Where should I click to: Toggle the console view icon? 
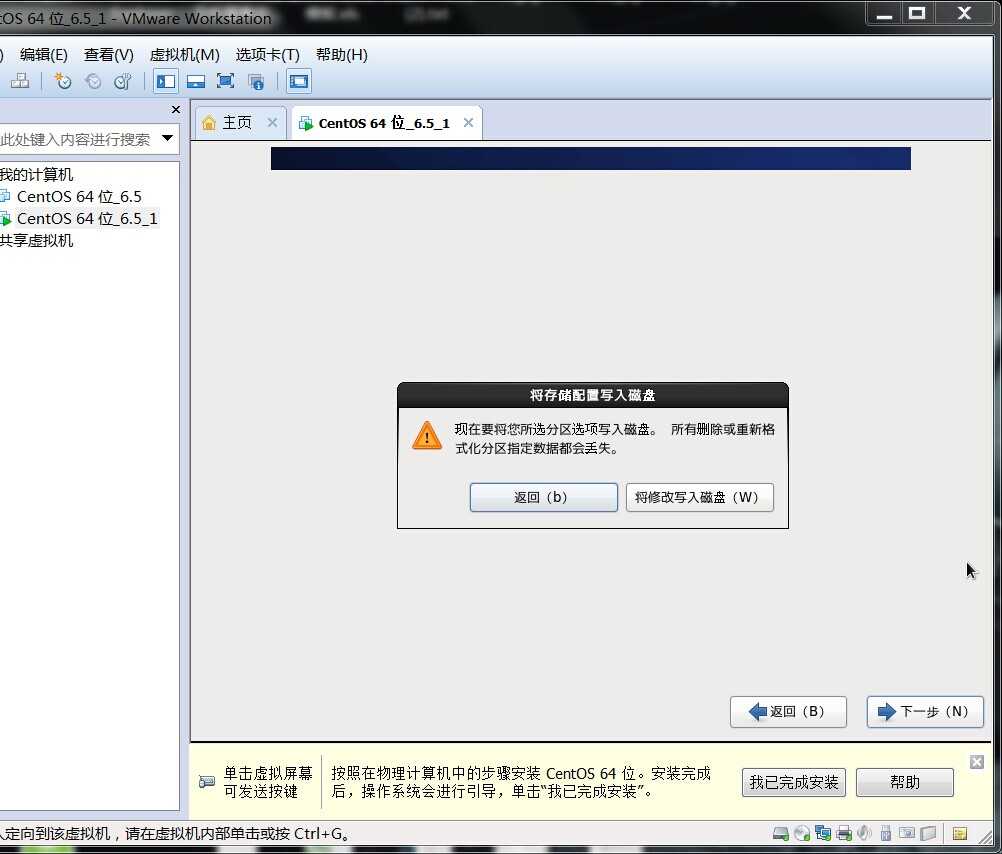(x=298, y=81)
